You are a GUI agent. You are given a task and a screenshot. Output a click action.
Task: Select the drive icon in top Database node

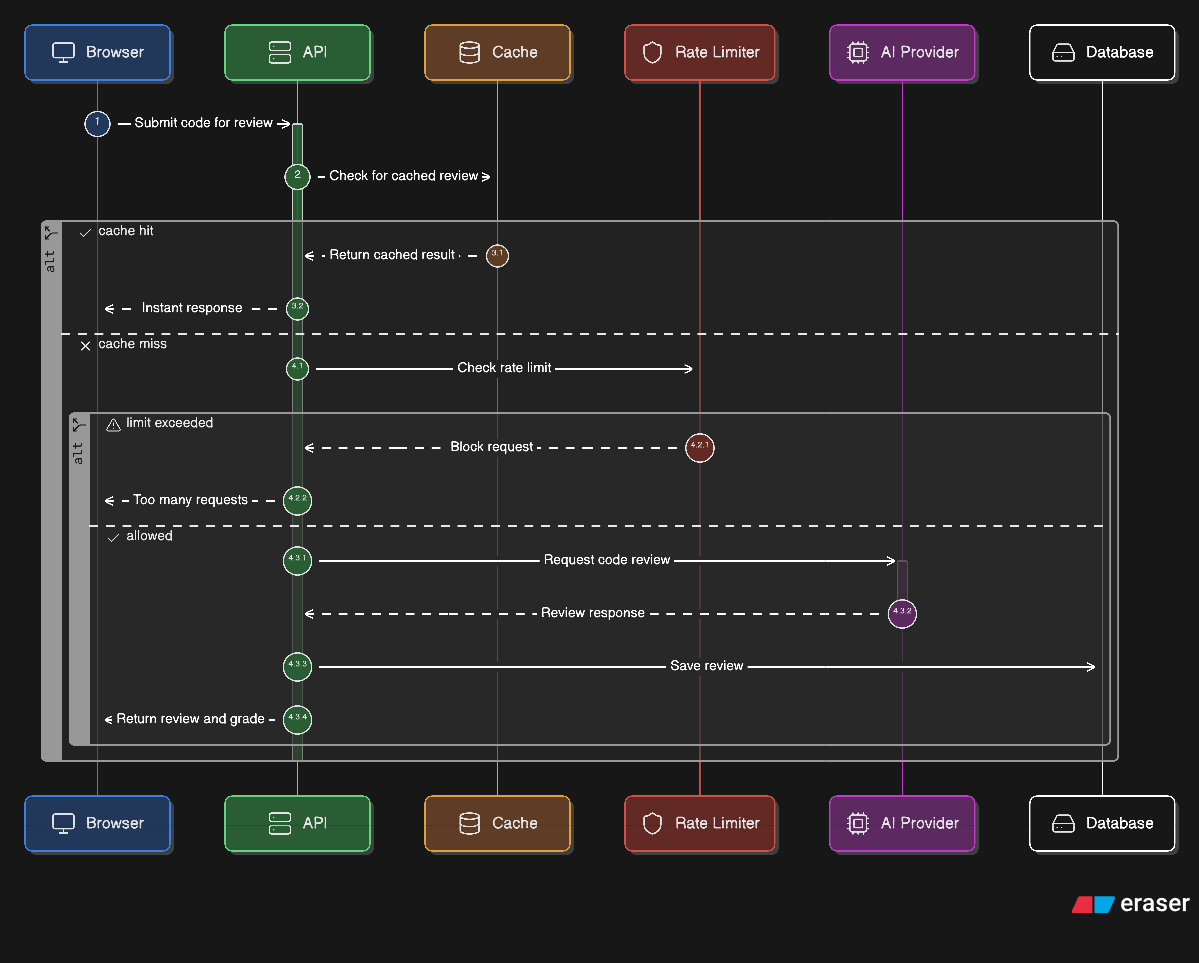[1063, 53]
